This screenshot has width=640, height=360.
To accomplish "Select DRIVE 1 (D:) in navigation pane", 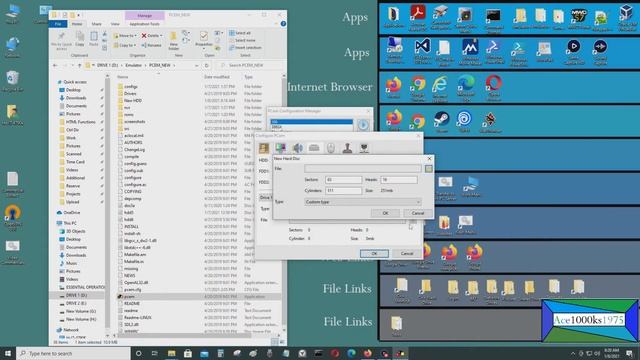I will [x=76, y=295].
